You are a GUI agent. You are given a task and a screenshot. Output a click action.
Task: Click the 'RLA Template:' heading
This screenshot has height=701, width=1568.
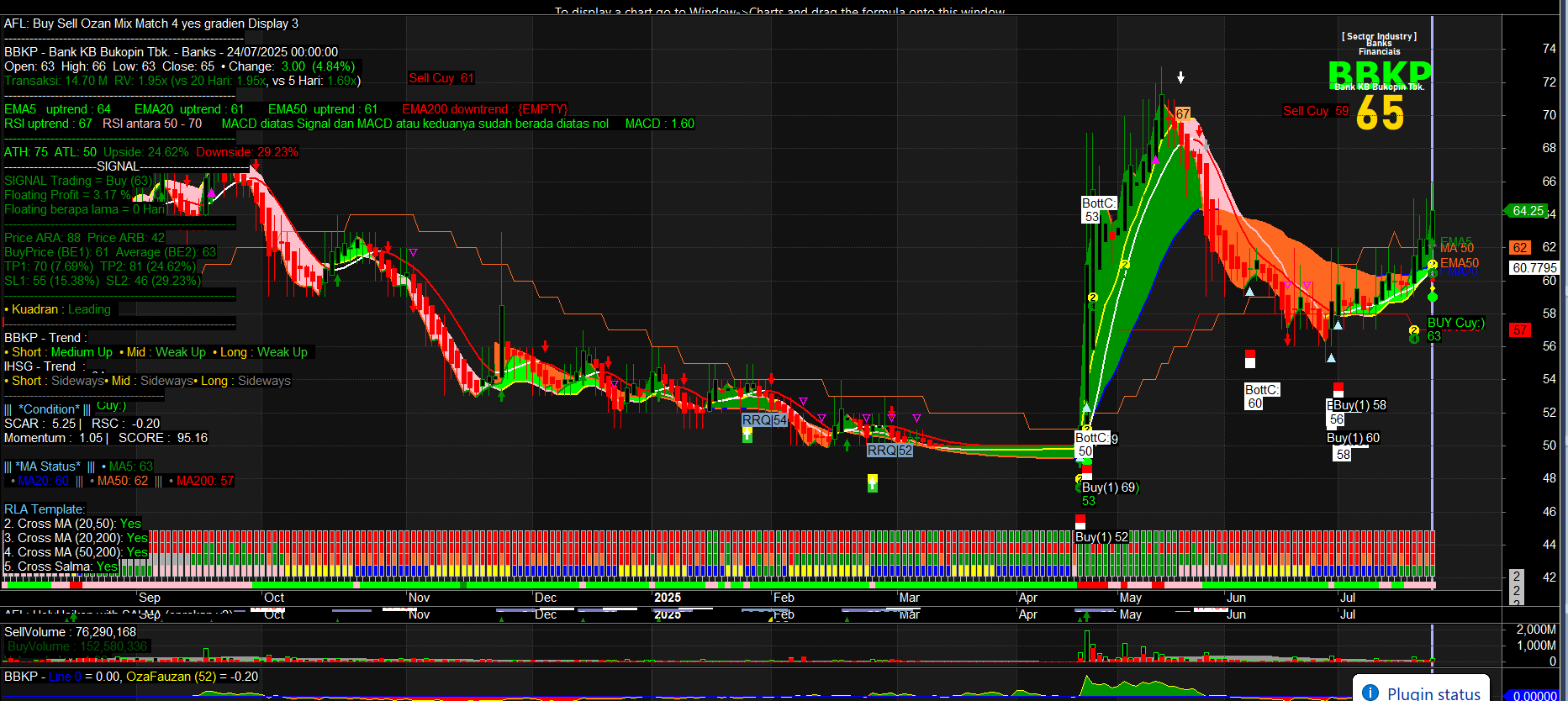click(45, 509)
